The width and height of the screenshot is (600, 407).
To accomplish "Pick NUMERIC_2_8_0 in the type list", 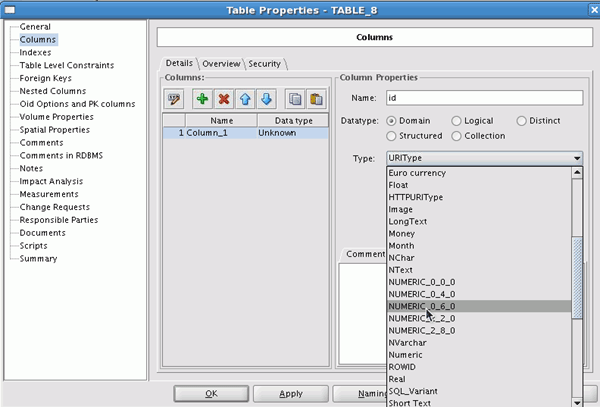I will 479,330.
